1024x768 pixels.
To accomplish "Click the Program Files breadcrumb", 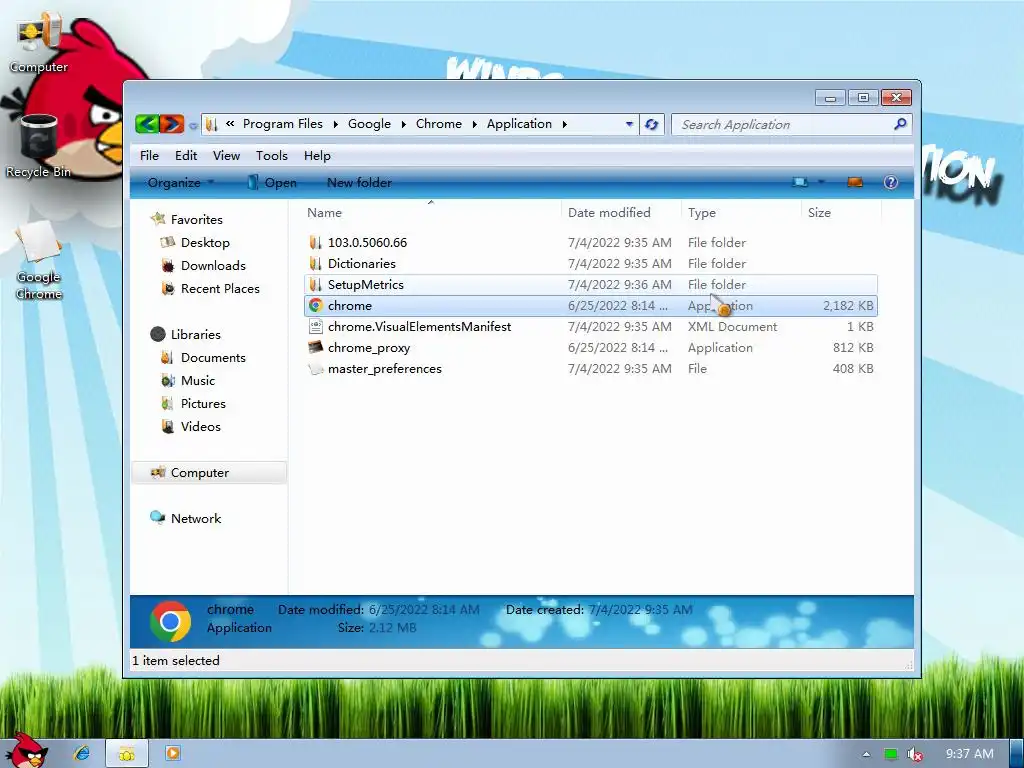I will coord(283,123).
